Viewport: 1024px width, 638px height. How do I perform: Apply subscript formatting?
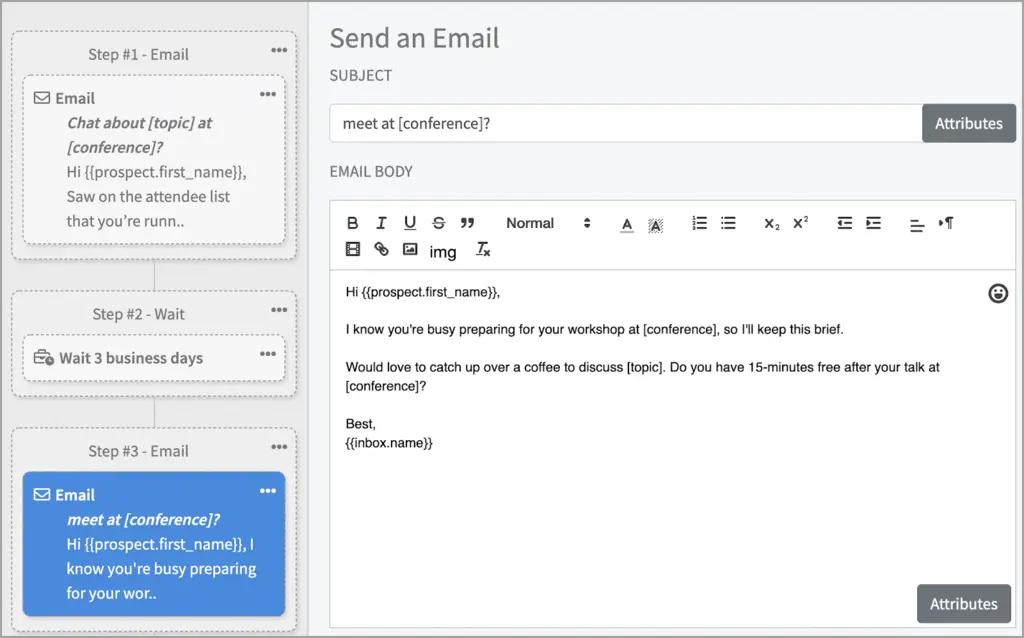(x=772, y=224)
